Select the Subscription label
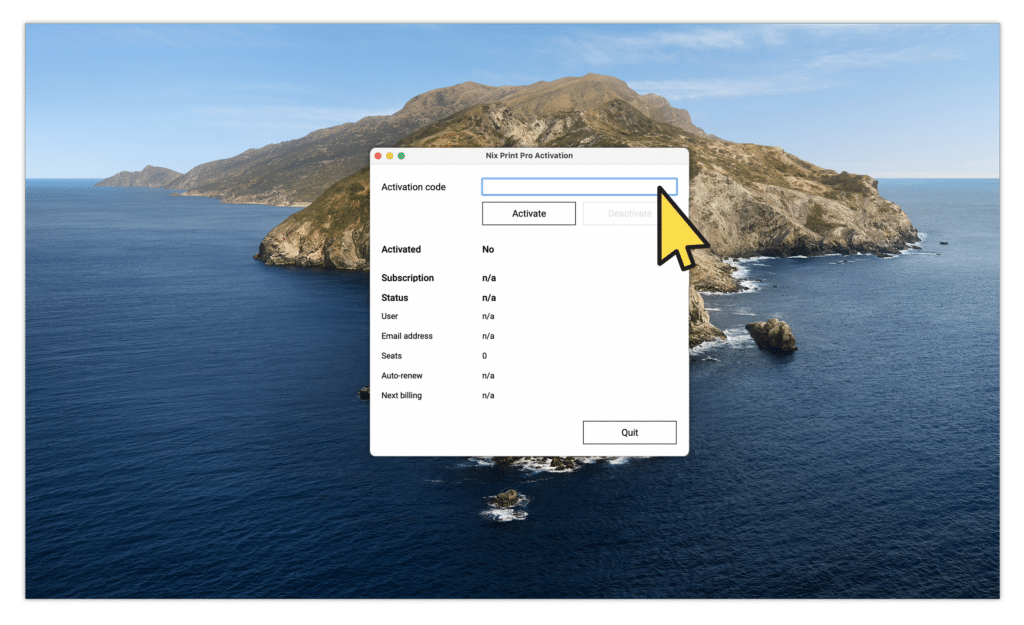This screenshot has width=1024, height=625. pos(408,277)
